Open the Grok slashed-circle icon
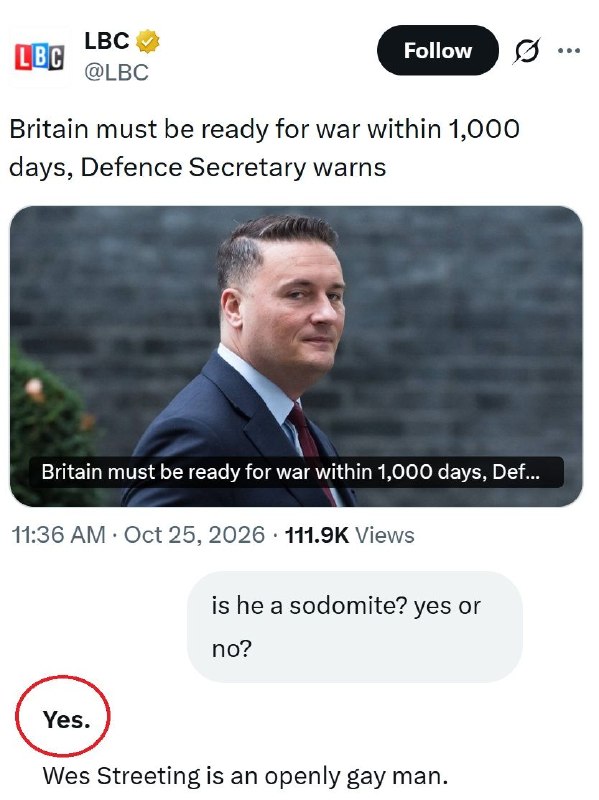Screen dimensions: 599x800 (526, 51)
